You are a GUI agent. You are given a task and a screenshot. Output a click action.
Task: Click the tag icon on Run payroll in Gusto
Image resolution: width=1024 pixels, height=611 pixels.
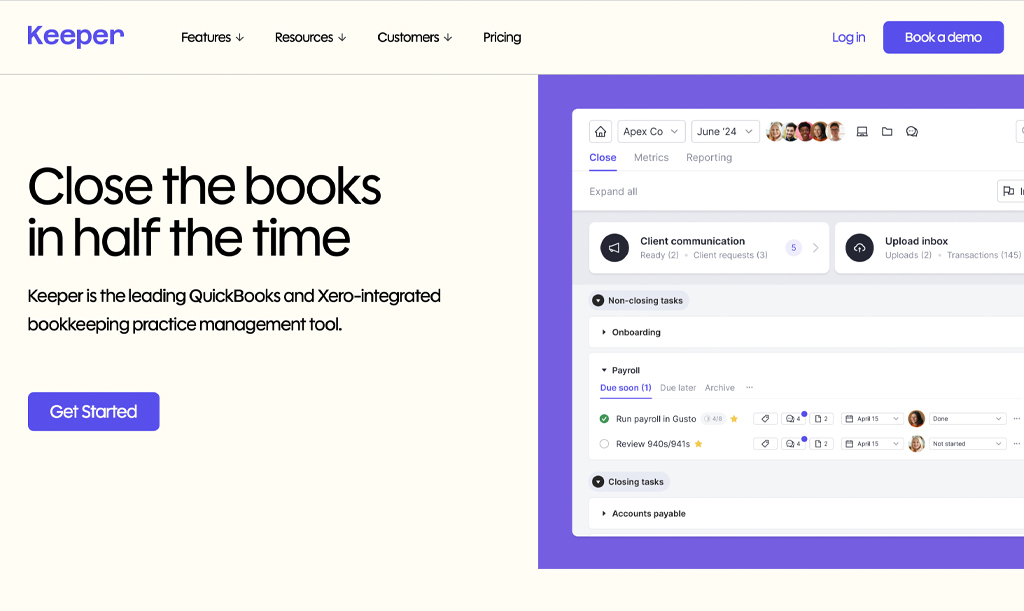point(765,419)
